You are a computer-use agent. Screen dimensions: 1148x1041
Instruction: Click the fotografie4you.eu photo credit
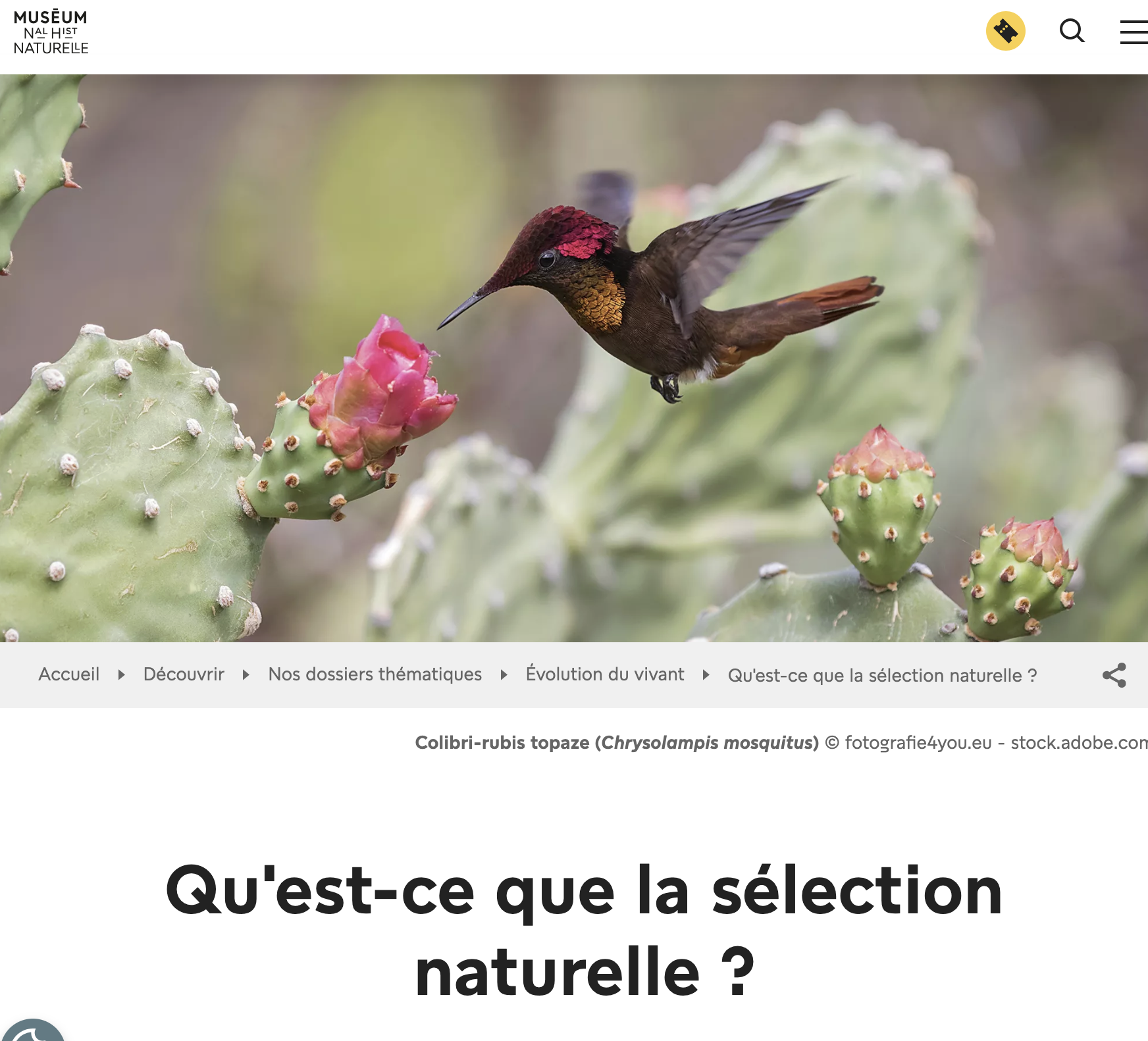click(918, 742)
